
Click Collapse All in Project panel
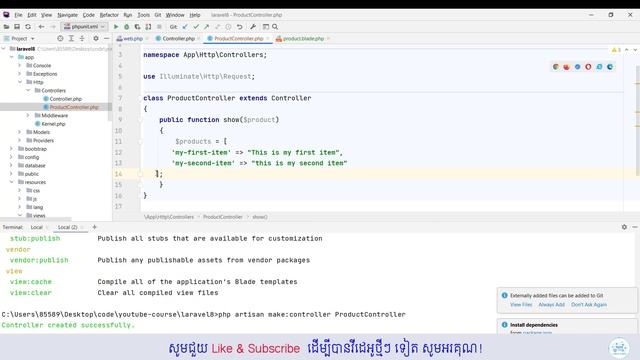(x=82, y=38)
